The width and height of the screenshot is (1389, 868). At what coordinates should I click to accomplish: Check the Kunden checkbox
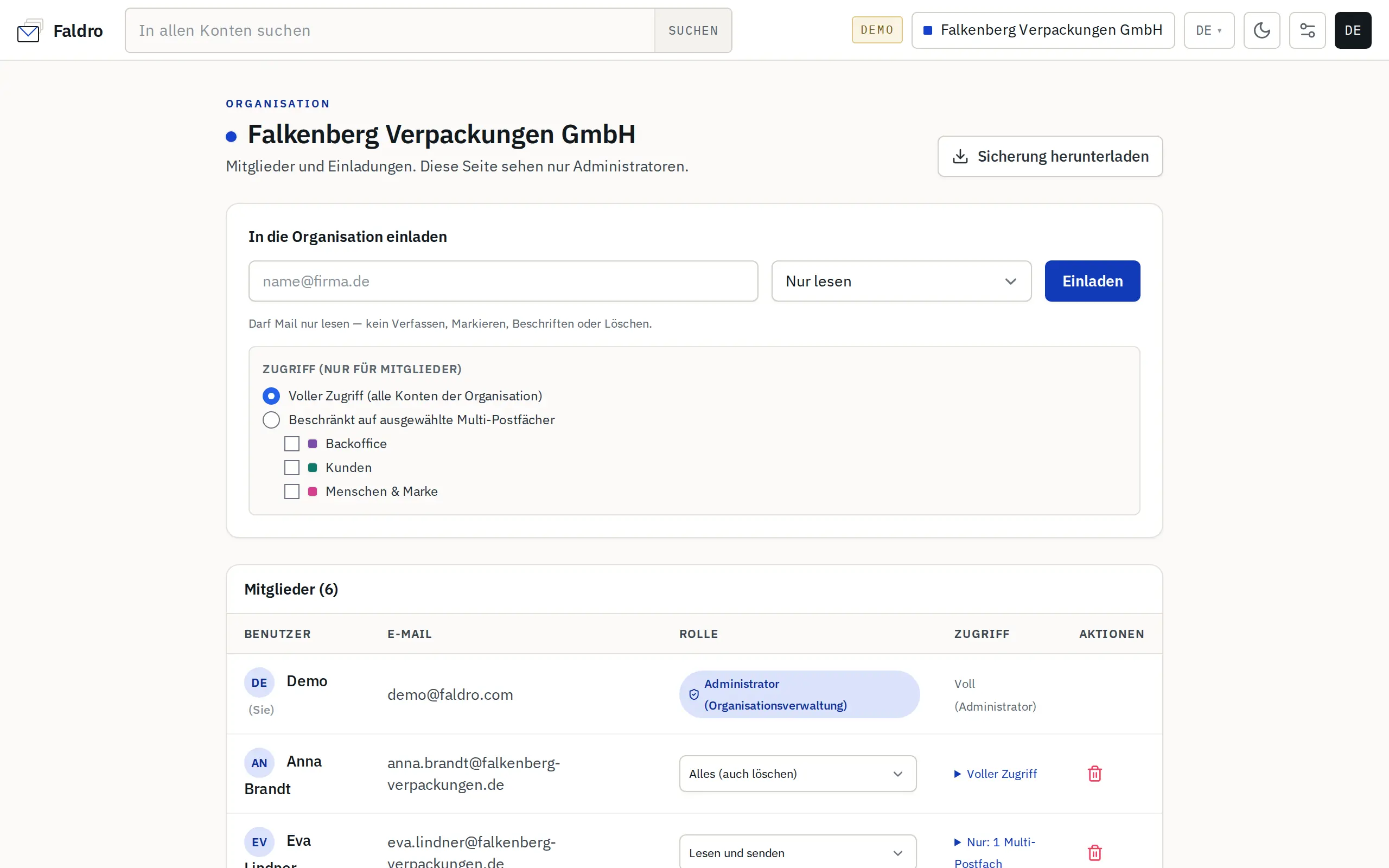[x=291, y=468]
